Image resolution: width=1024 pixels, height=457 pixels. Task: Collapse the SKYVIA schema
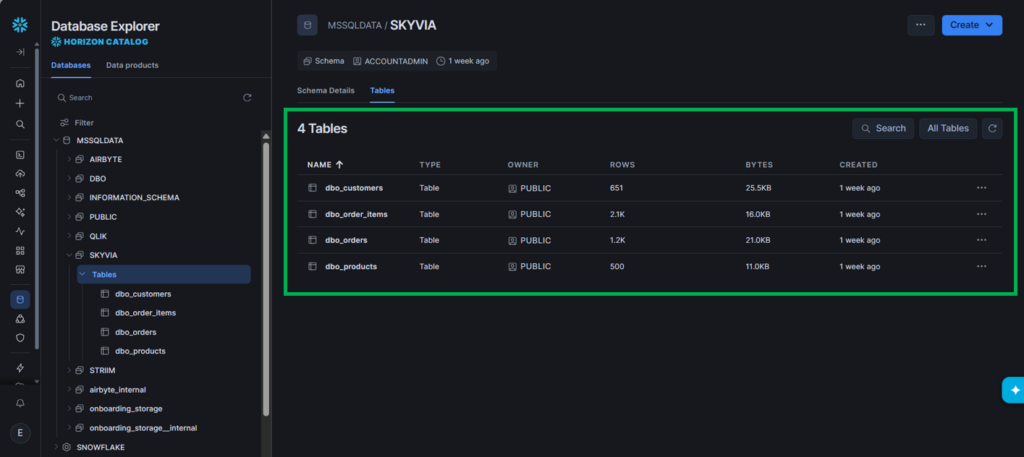coord(69,255)
